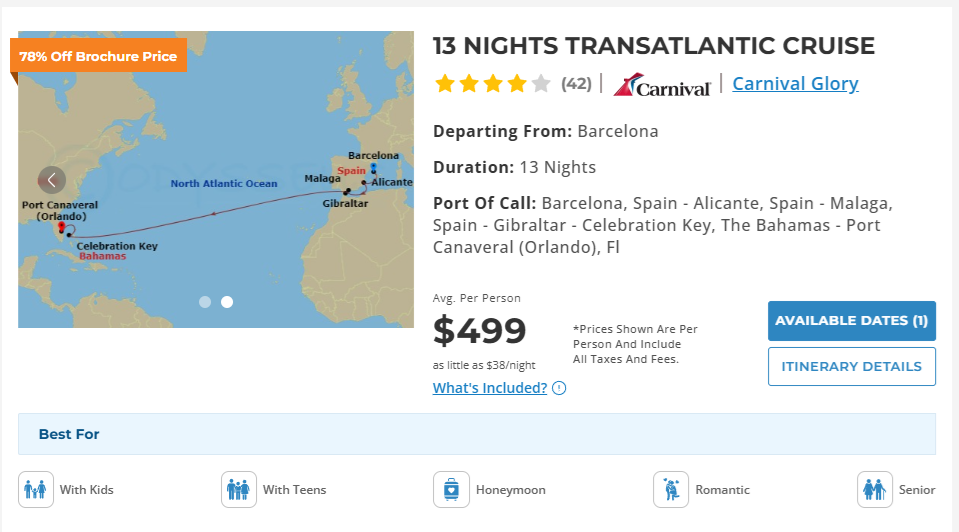This screenshot has width=959, height=532.
Task: Click the info icon beside What's Included
Action: (x=559, y=388)
